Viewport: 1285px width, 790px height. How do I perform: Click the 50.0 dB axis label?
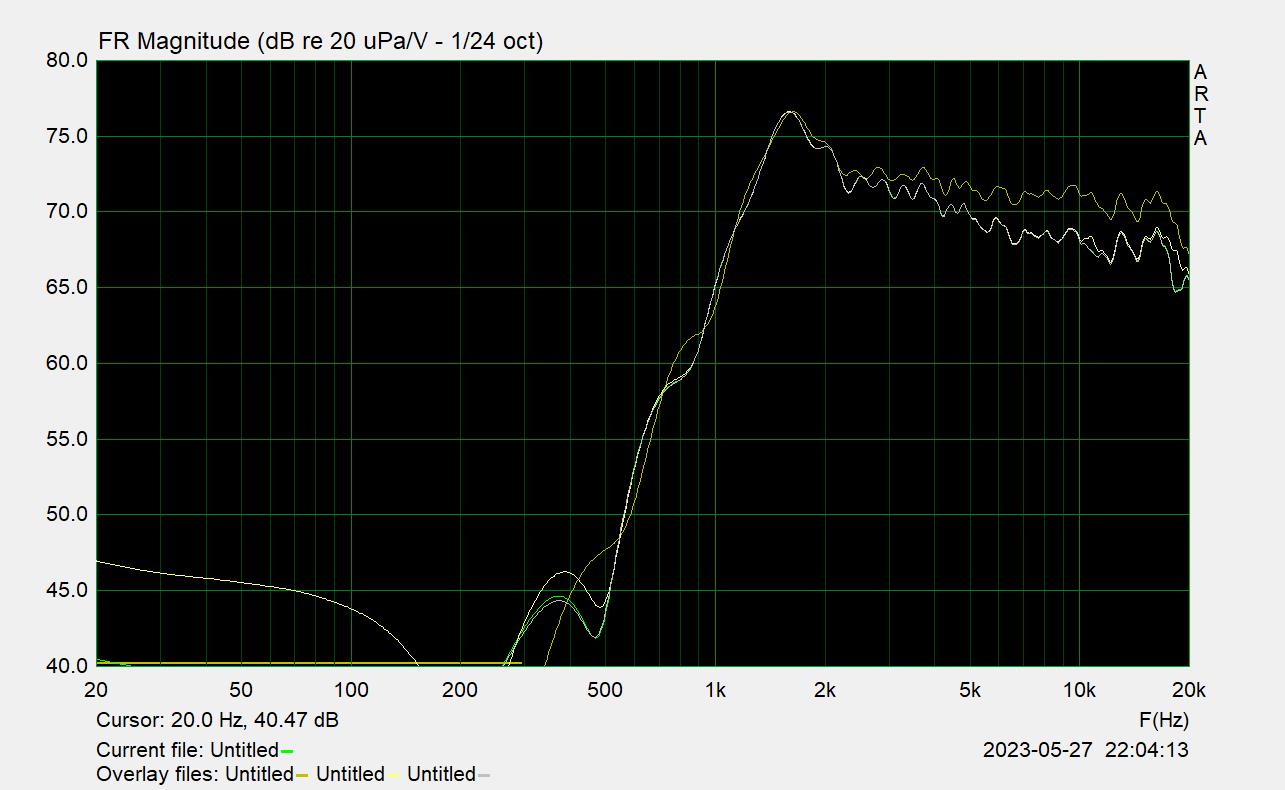tap(68, 515)
